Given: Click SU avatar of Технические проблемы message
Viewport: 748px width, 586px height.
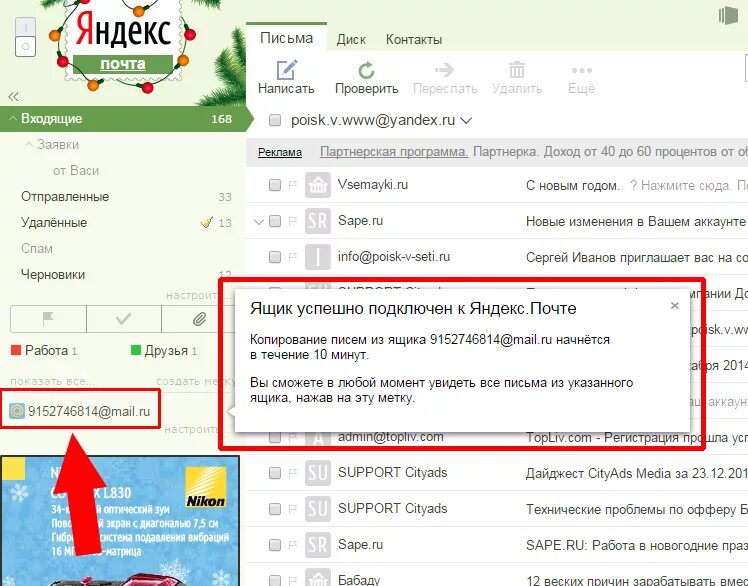Looking at the screenshot, I should 318,509.
